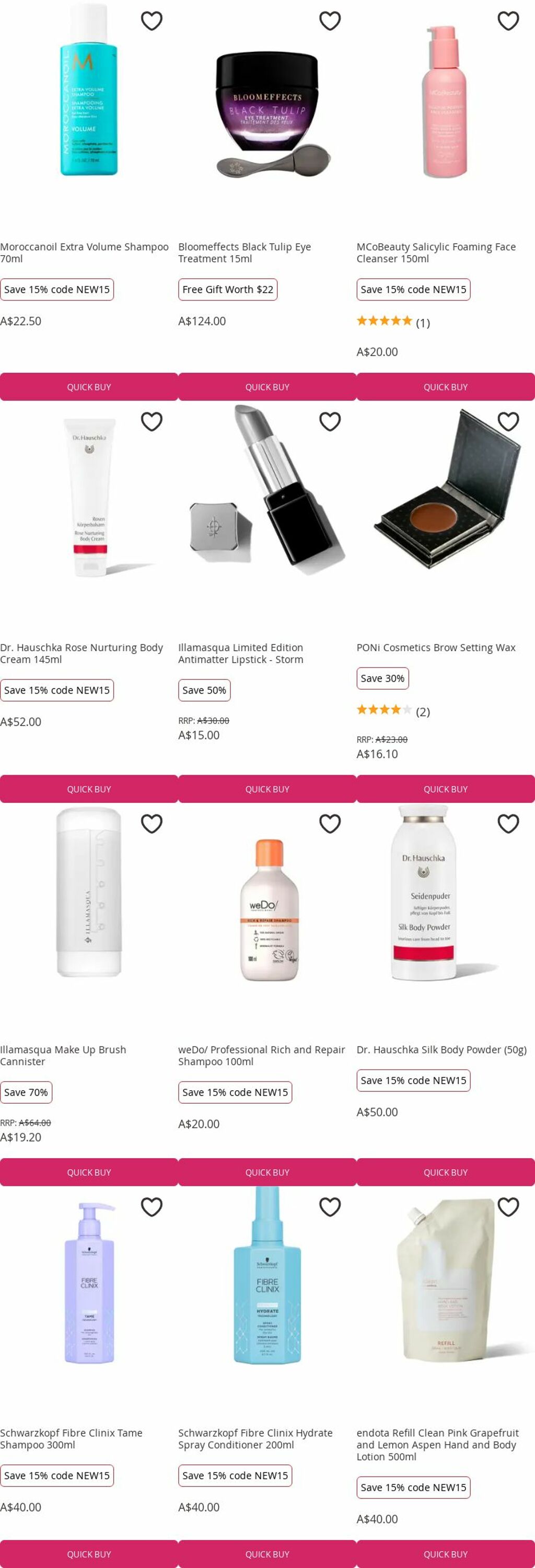Heart the PONi Cosmetics Brow Setting Wax

(x=508, y=421)
